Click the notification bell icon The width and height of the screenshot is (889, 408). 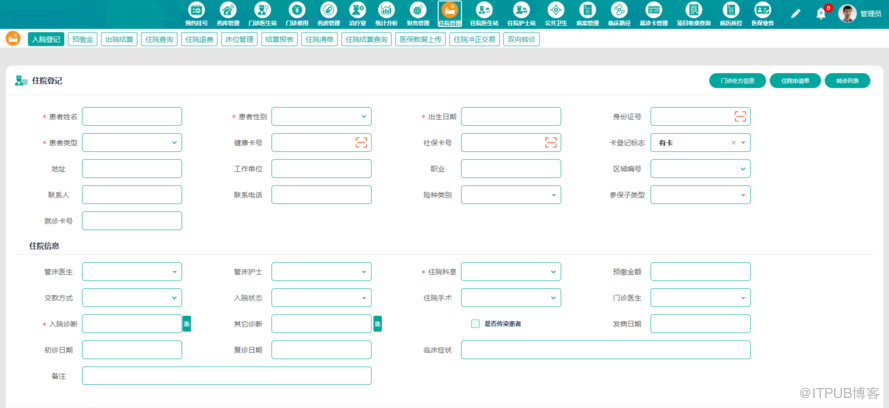pyautogui.click(x=821, y=13)
